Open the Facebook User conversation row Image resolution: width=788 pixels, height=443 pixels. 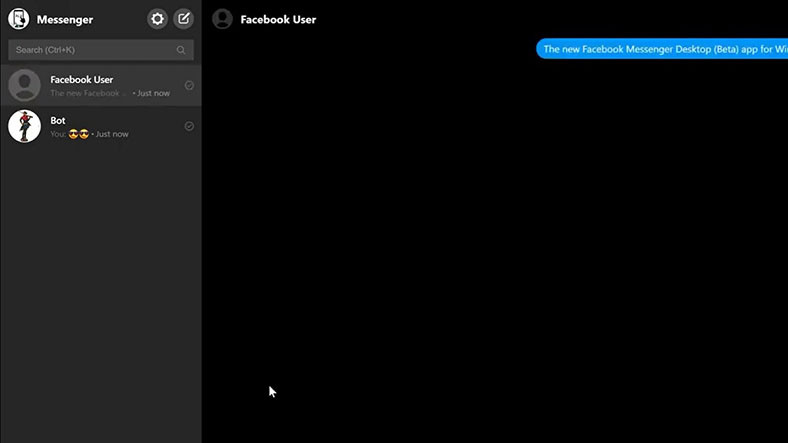(101, 85)
